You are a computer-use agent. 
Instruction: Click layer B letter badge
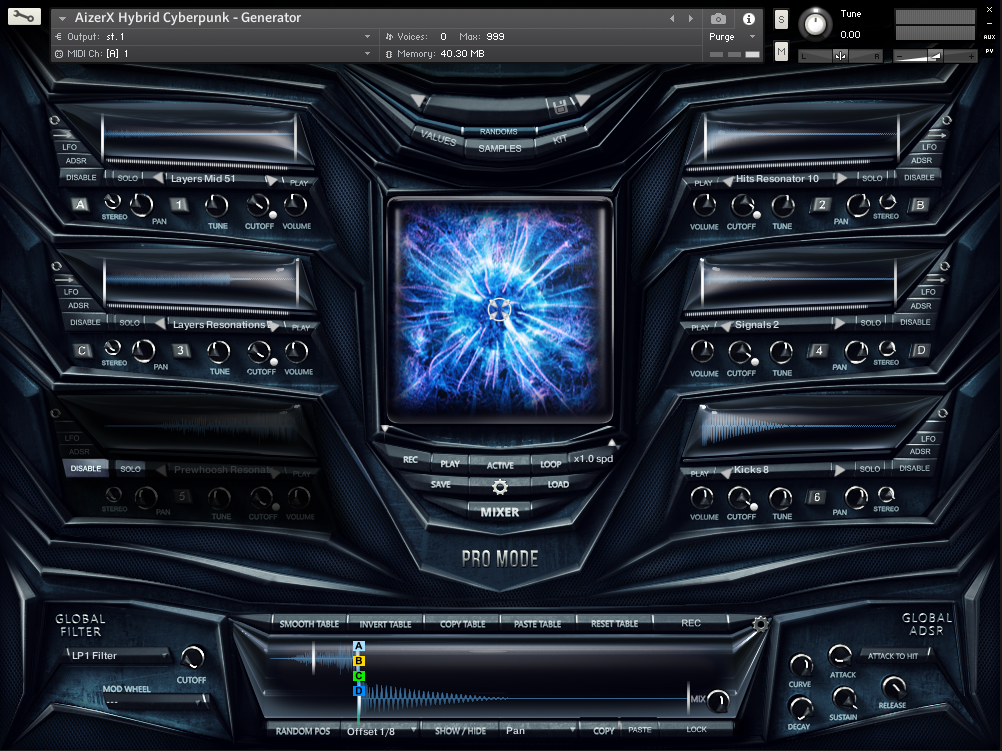coord(920,205)
